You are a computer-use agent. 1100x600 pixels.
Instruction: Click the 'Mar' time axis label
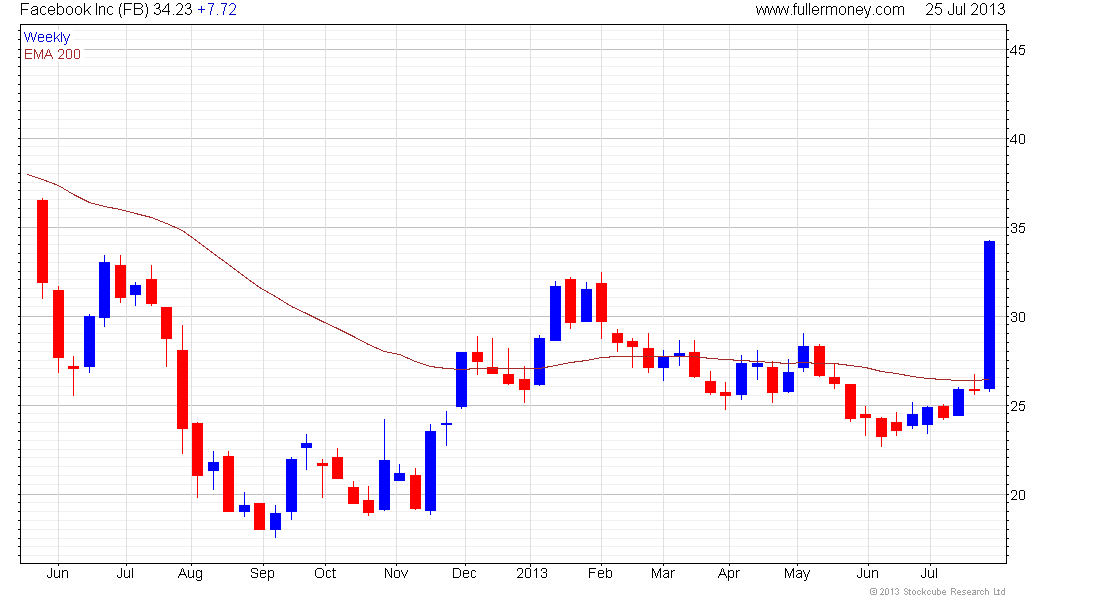[662, 573]
